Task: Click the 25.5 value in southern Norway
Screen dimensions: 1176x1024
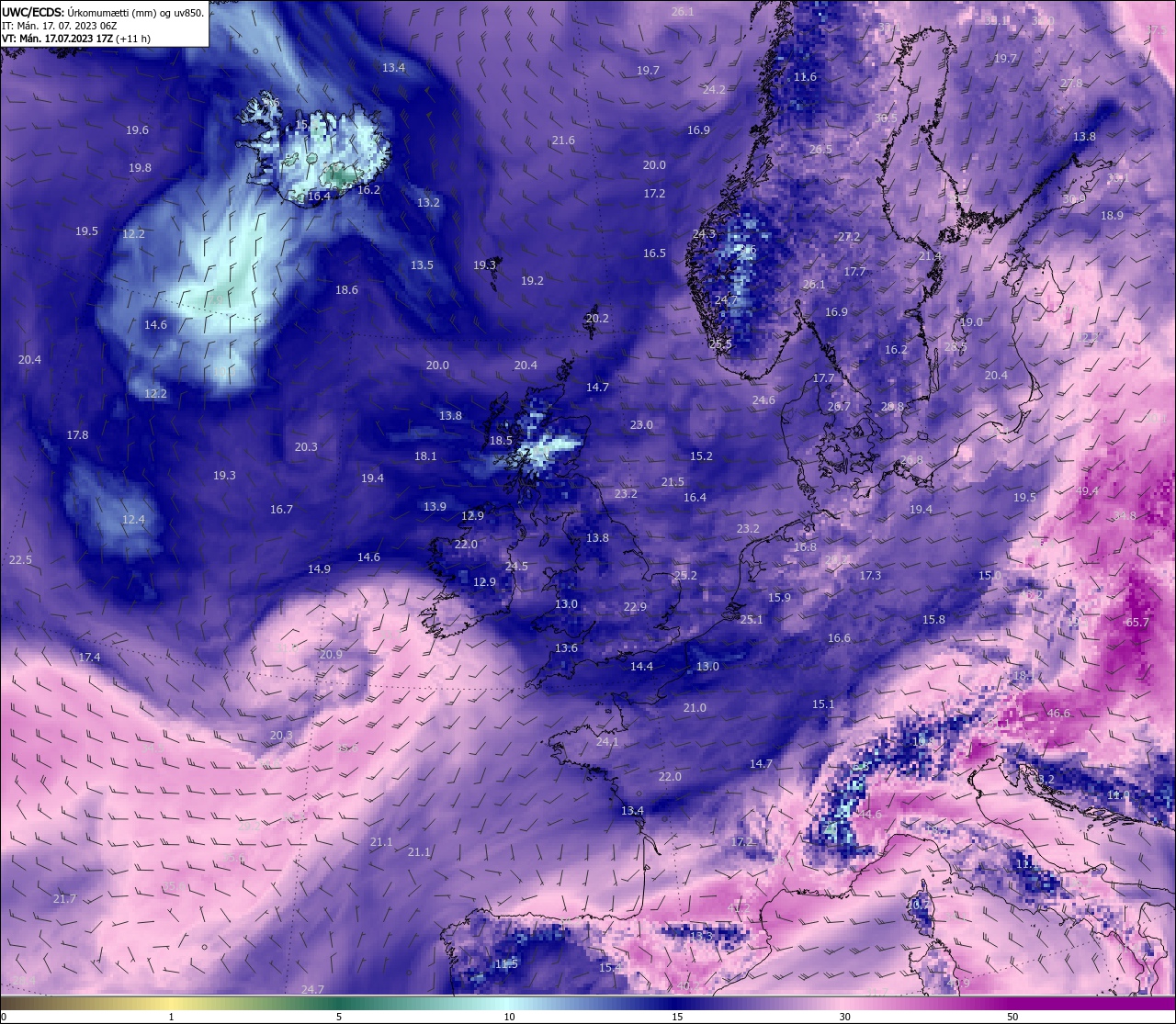Action: point(721,344)
